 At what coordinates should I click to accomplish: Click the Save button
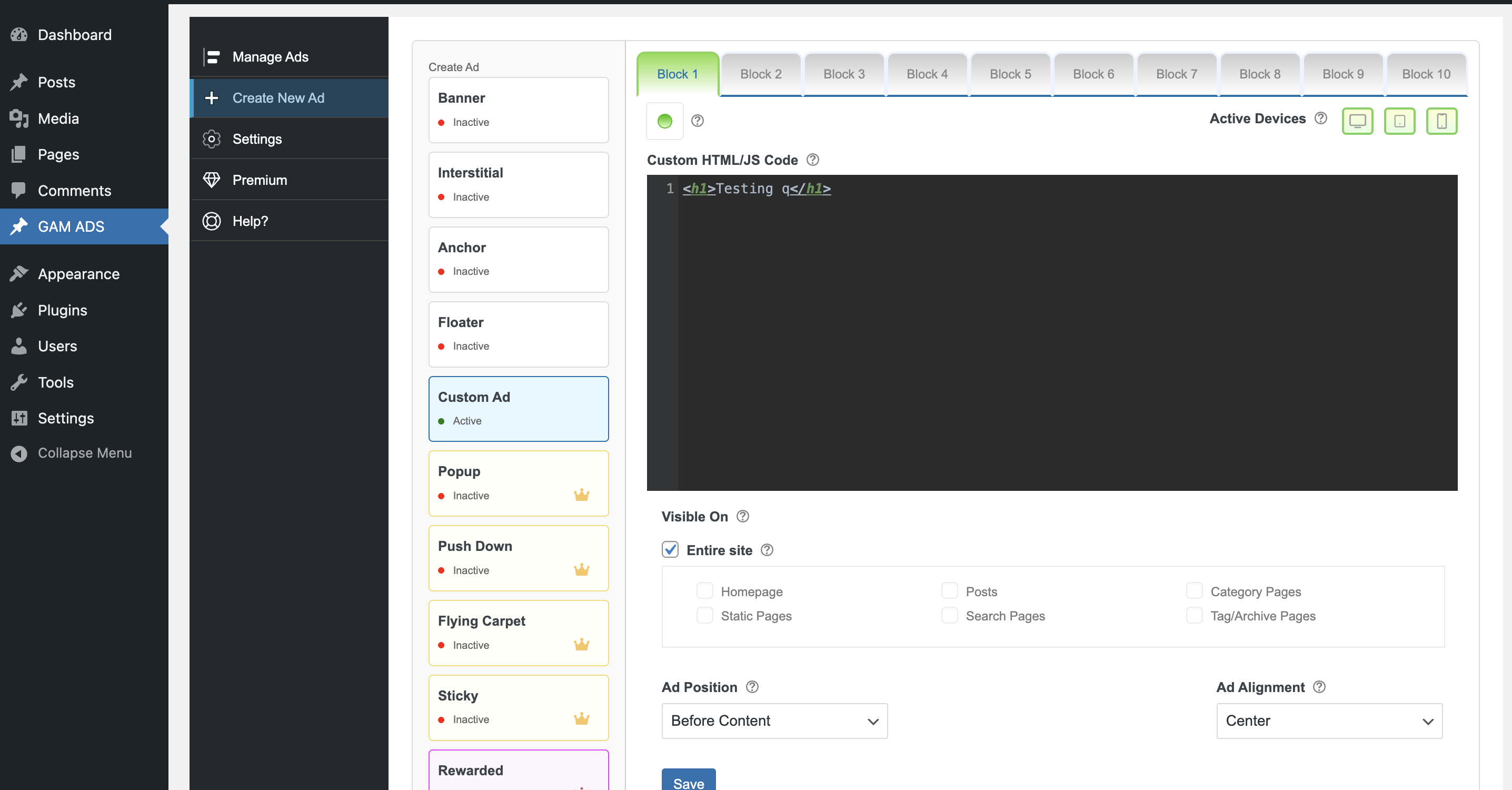(688, 784)
